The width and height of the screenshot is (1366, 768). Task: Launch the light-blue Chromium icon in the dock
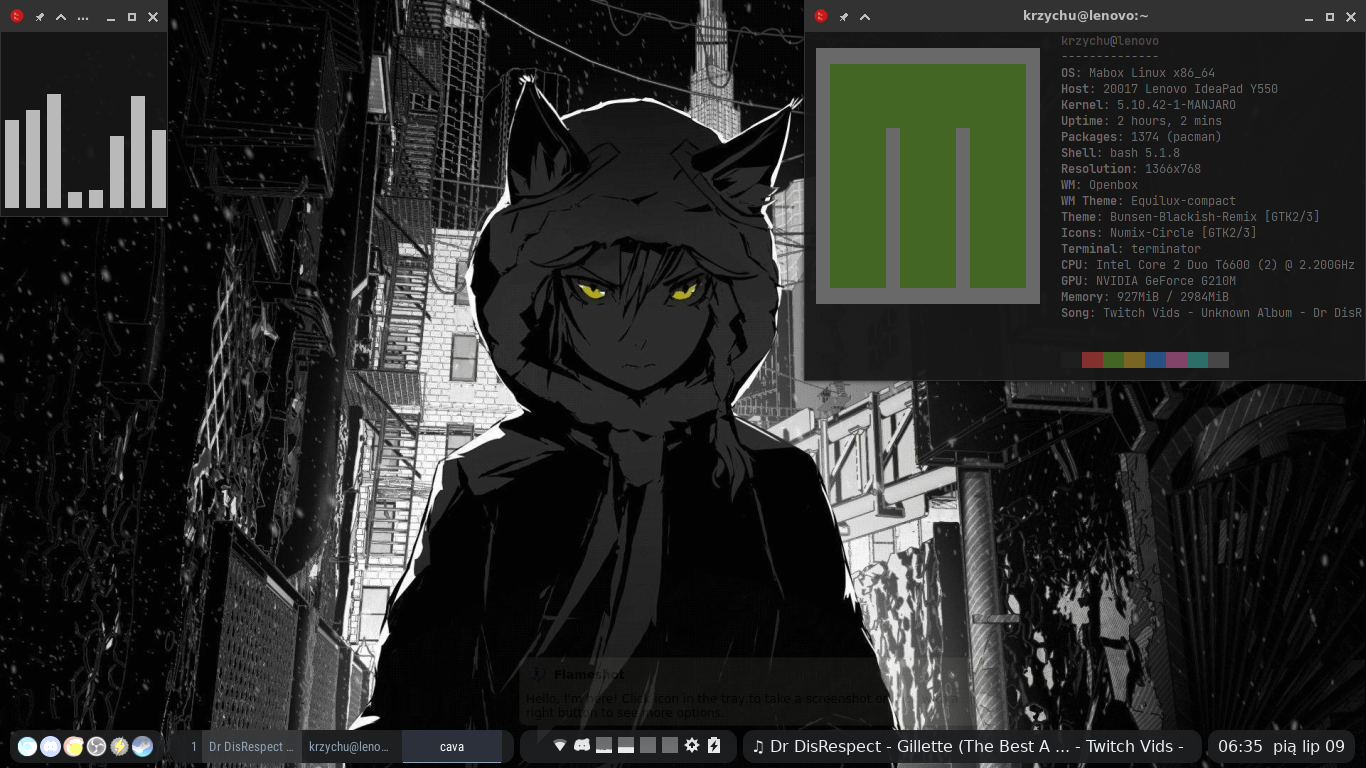27,746
